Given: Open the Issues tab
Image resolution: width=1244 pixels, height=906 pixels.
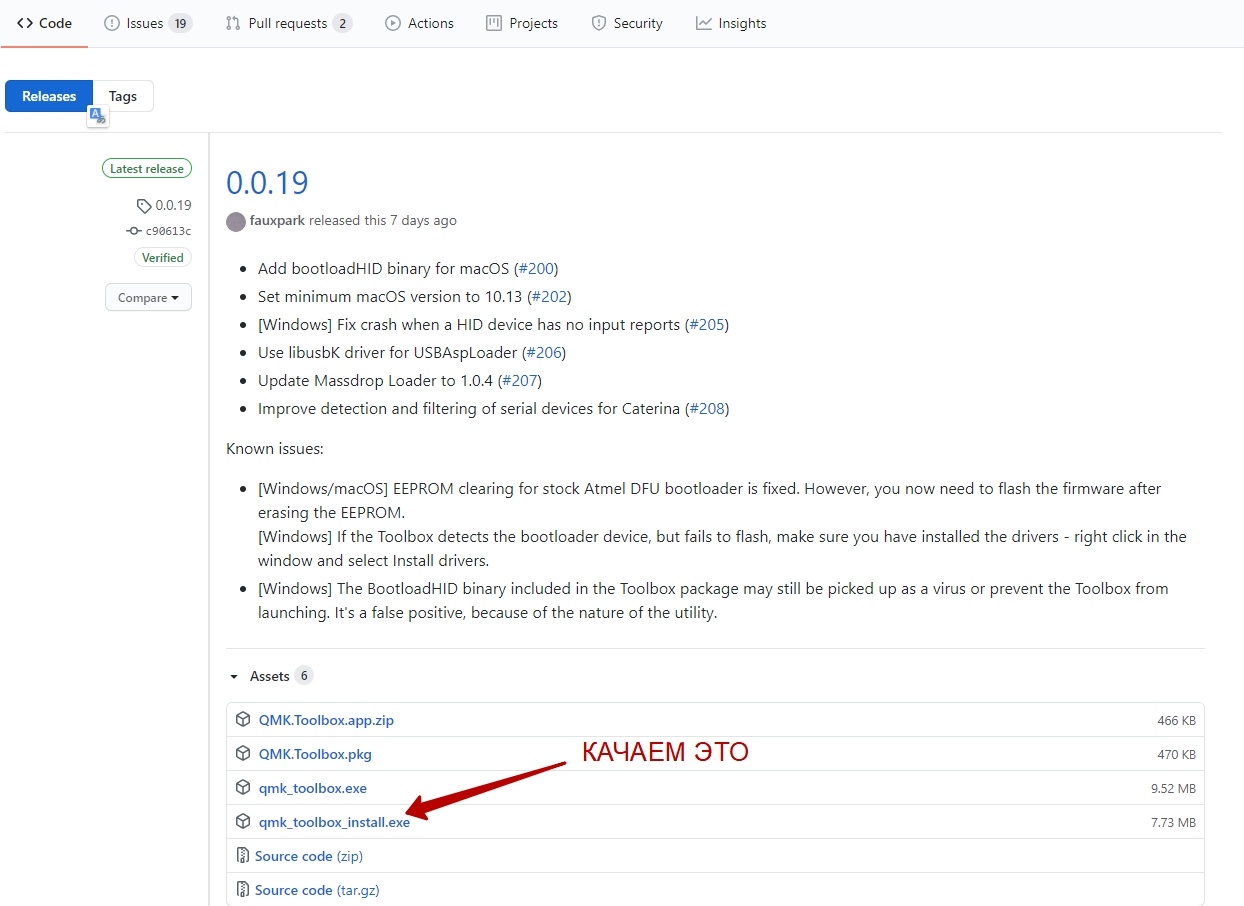Looking at the screenshot, I should [x=148, y=23].
